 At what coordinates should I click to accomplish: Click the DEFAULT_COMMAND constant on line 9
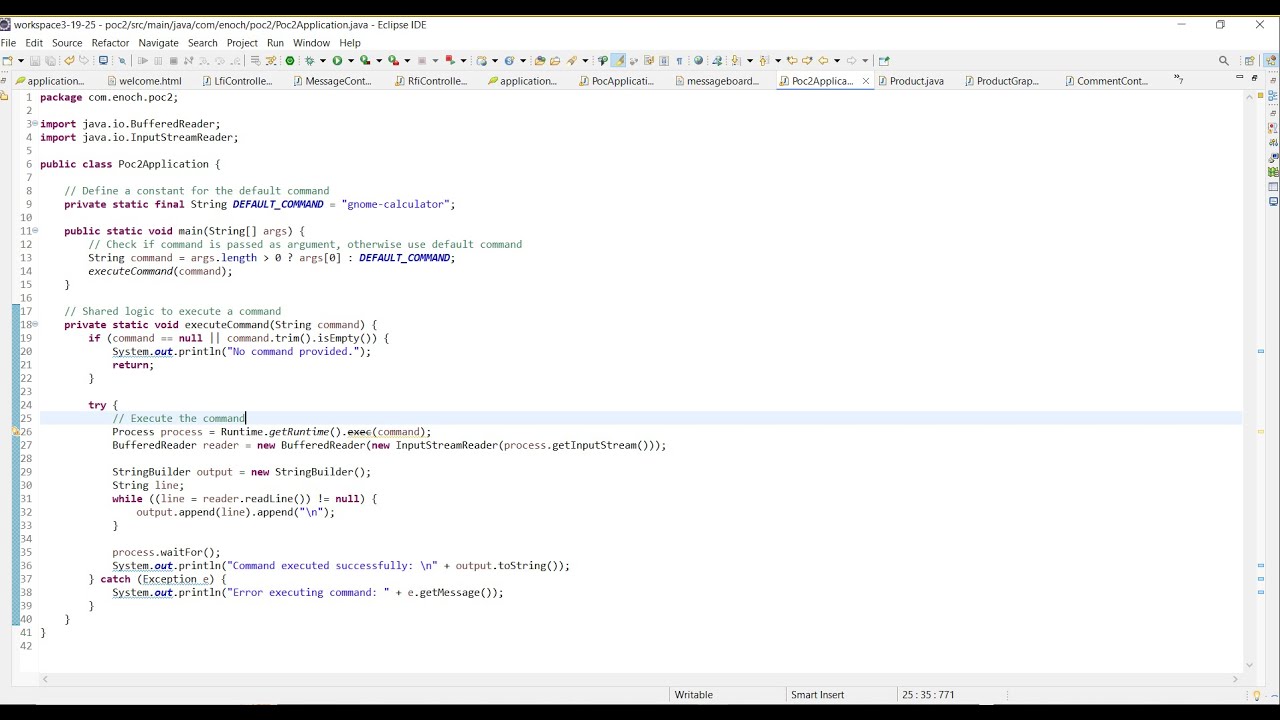(278, 204)
